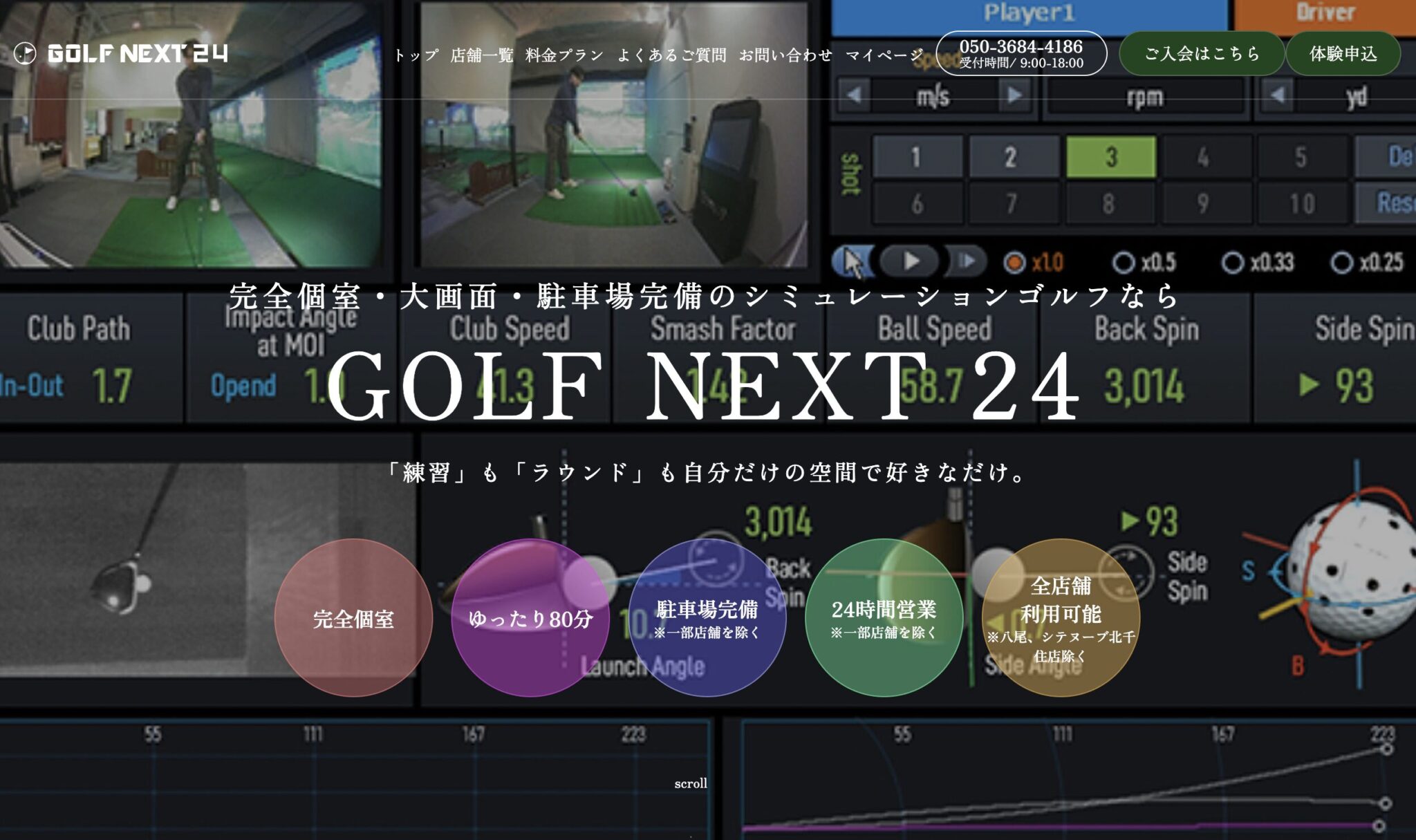Click the play button in the playback controls

pos(912,261)
